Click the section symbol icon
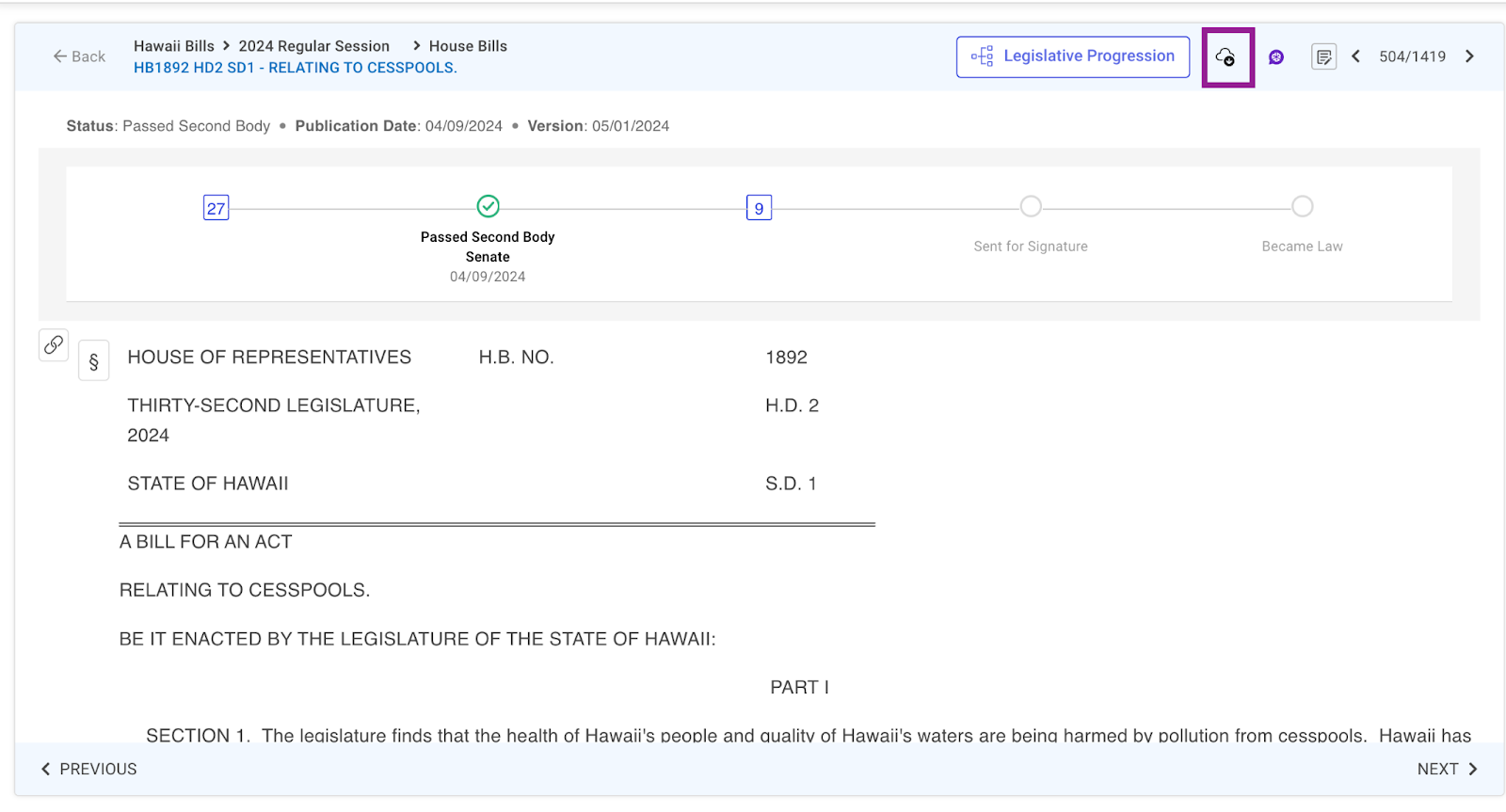The height and width of the screenshot is (812, 1506). tap(93, 361)
